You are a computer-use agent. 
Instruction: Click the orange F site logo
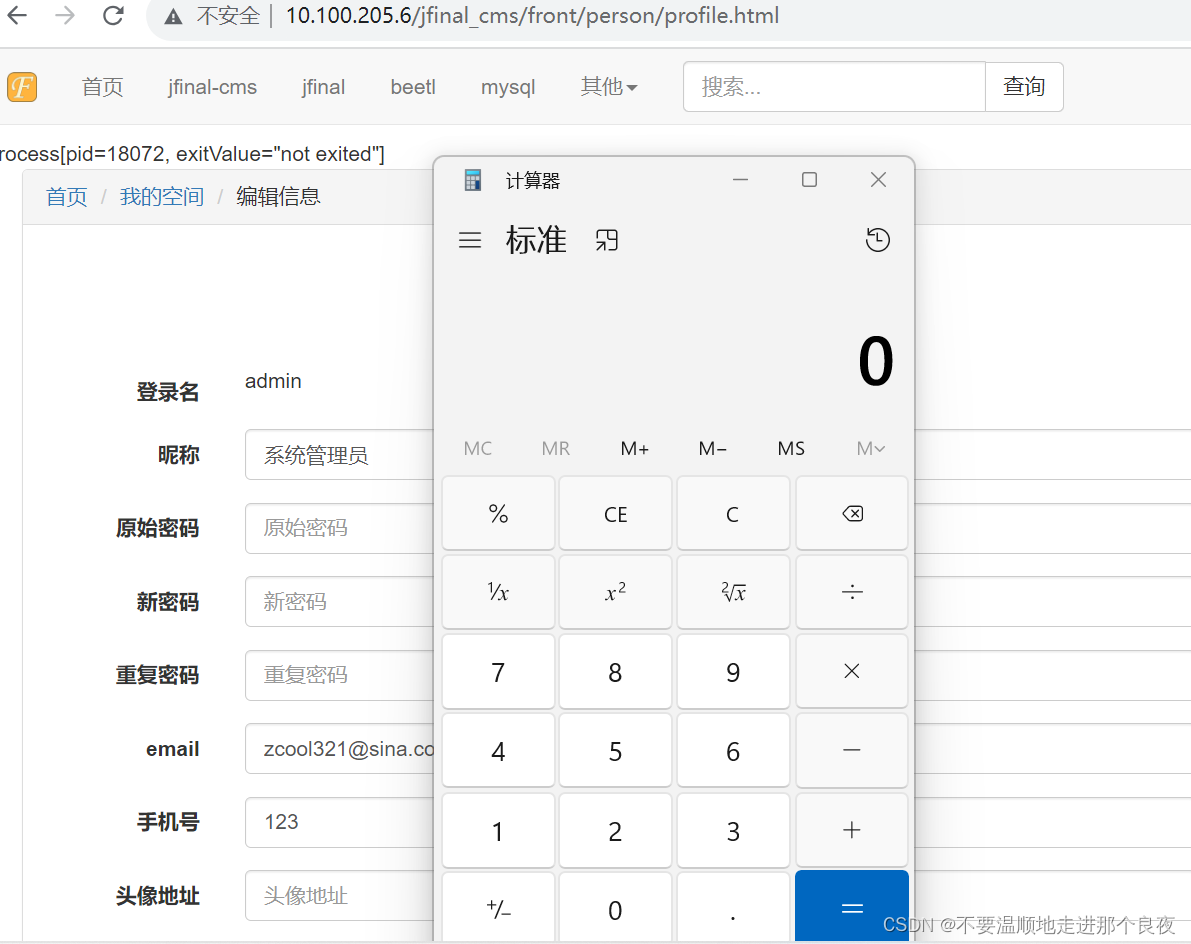coord(22,87)
